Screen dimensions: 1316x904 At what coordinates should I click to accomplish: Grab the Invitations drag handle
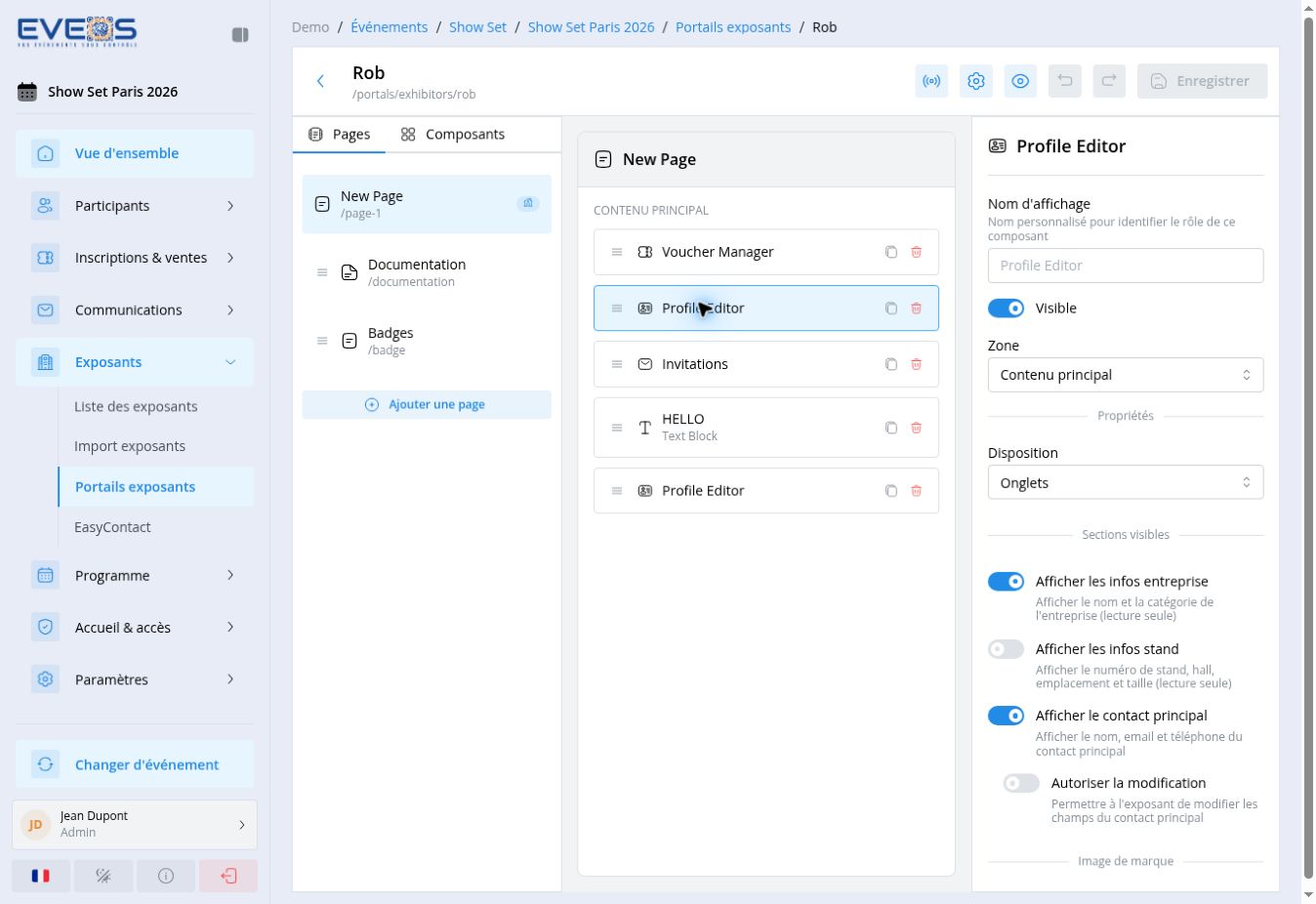point(617,364)
